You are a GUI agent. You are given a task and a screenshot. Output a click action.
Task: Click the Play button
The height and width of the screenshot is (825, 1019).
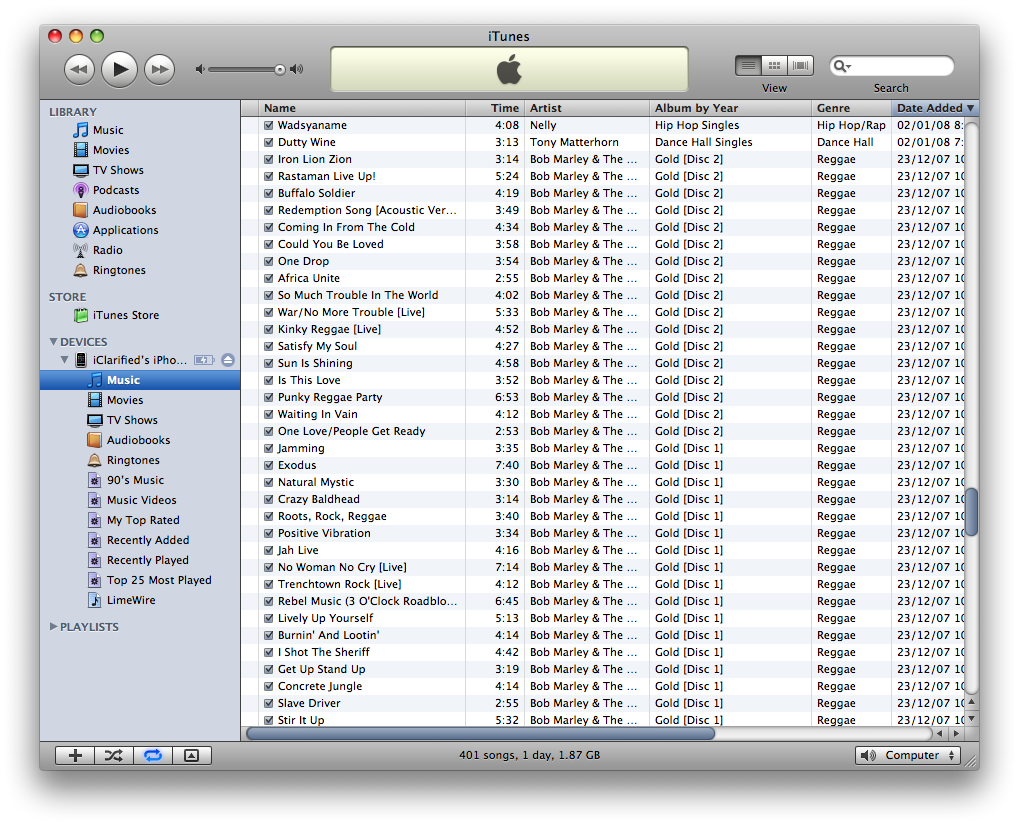(119, 69)
